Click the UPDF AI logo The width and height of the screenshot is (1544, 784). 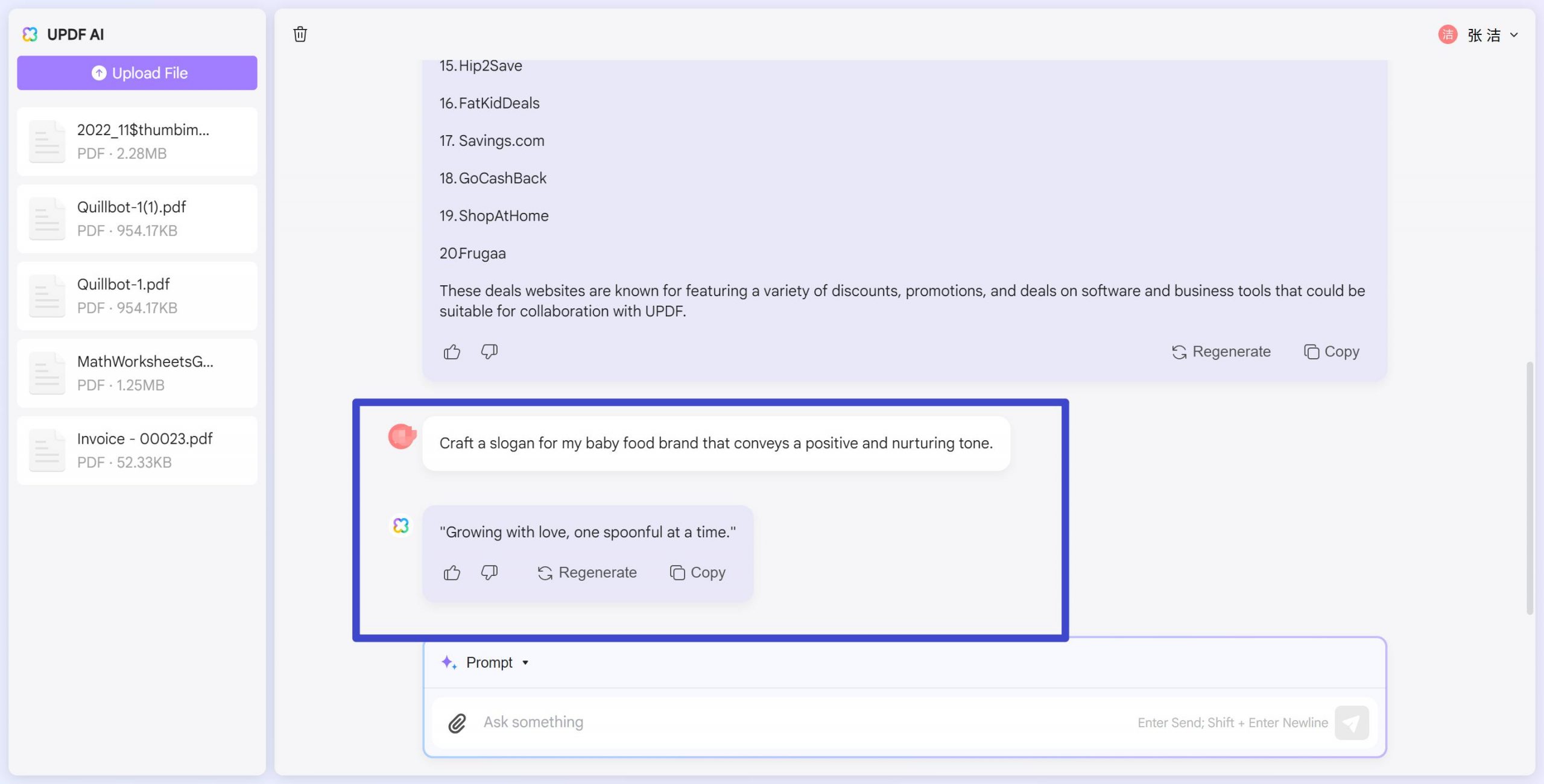click(x=30, y=34)
